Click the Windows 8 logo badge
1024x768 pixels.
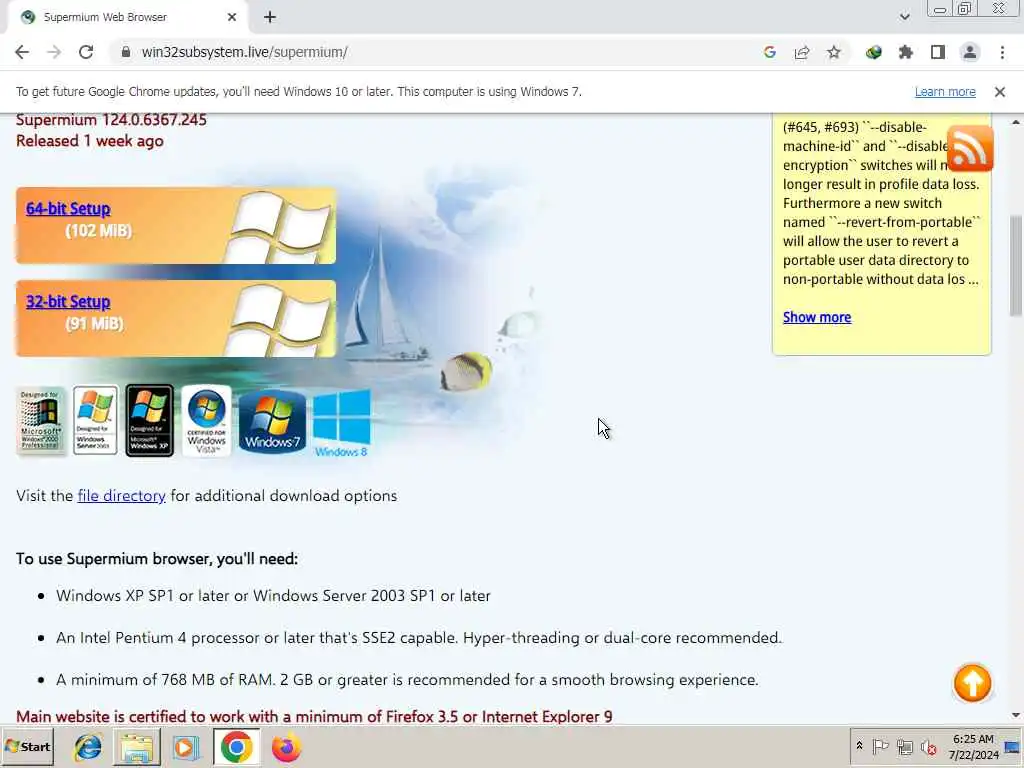coord(342,423)
